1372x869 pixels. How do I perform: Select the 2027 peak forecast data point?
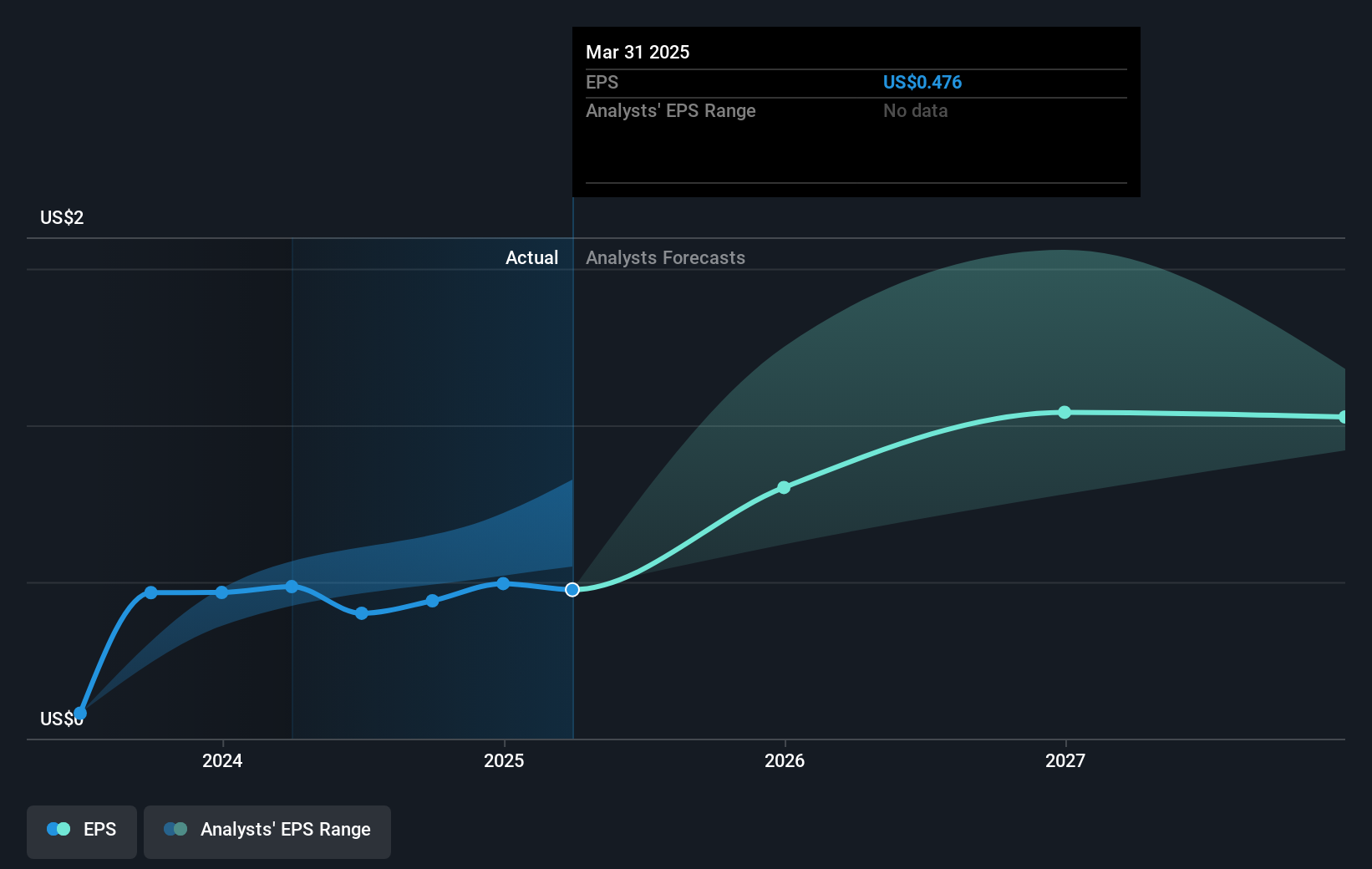click(1064, 412)
